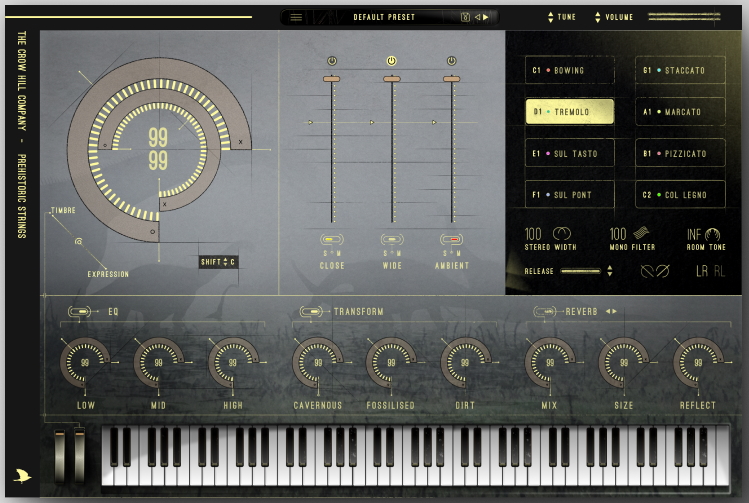
Task: Click the Close mic fader handle
Action: tap(332, 78)
